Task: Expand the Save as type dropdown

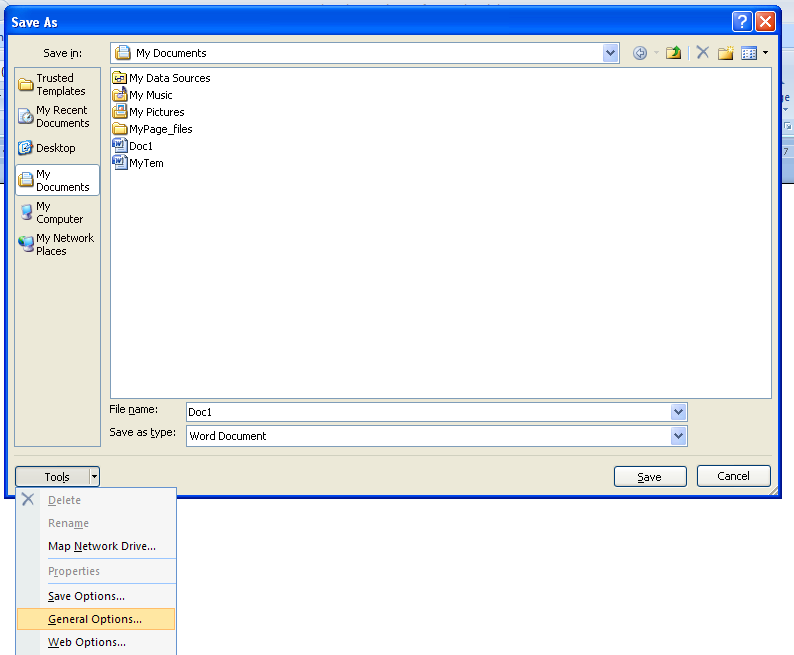Action: 679,436
